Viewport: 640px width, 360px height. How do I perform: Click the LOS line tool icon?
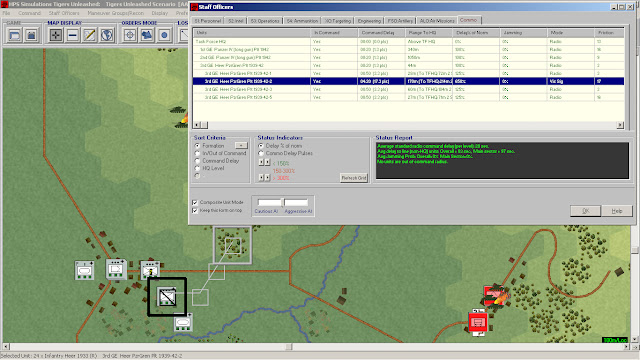(x=183, y=35)
